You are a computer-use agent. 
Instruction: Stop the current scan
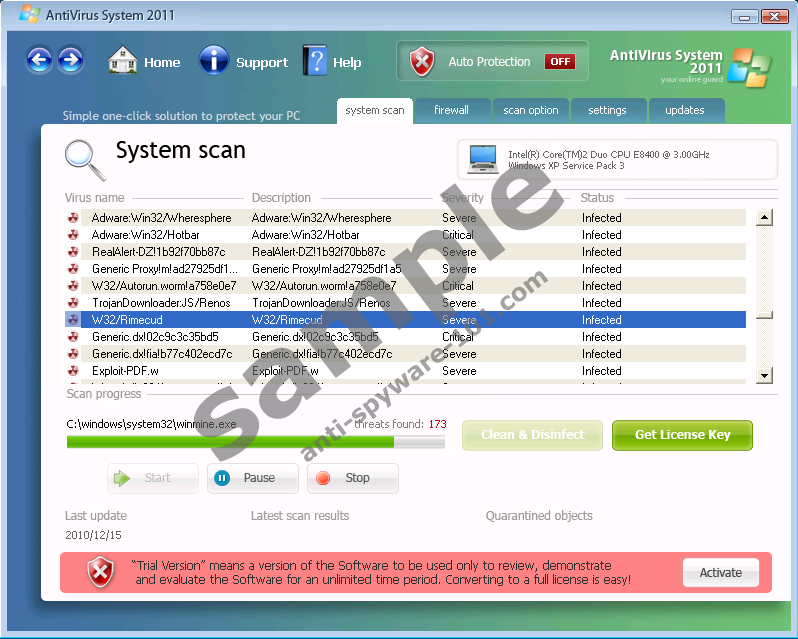(x=352, y=478)
